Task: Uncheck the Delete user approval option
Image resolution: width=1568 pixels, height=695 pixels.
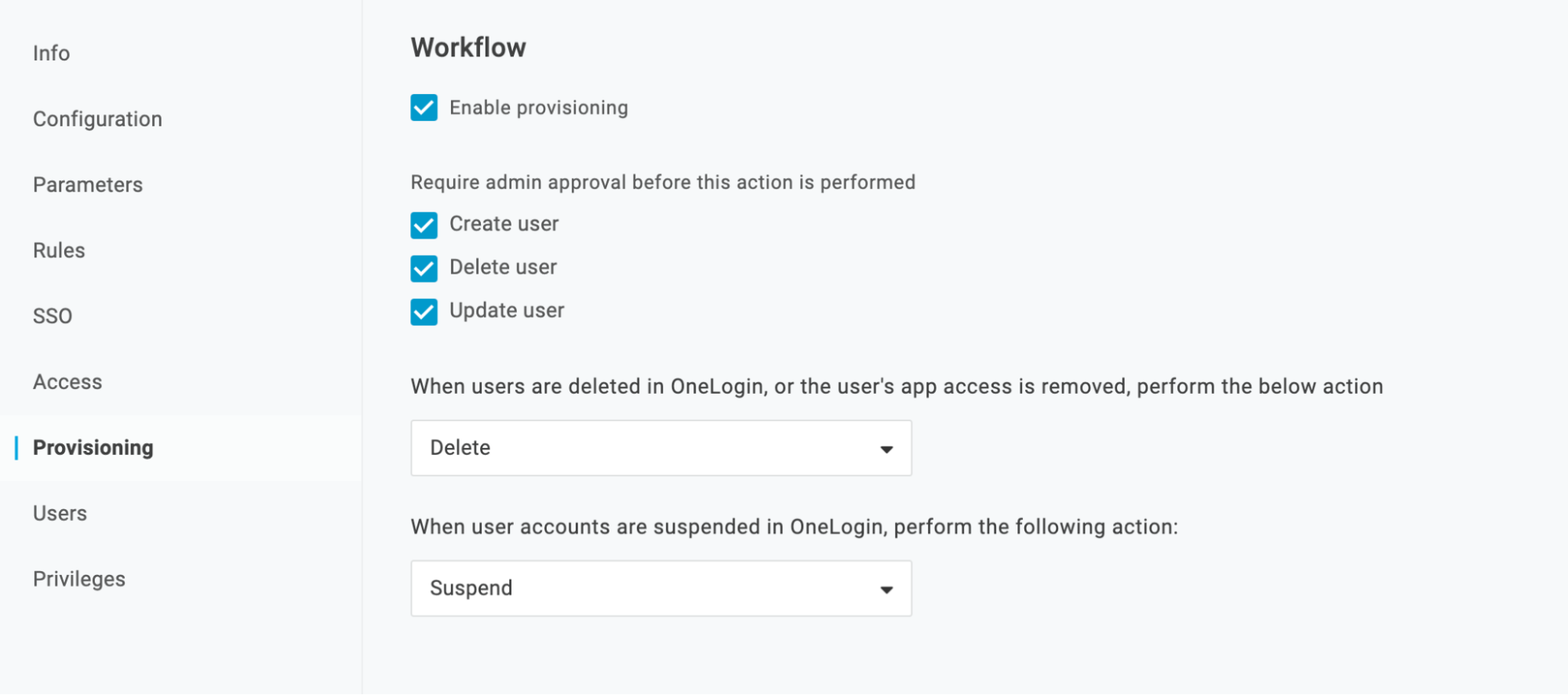Action: click(x=424, y=268)
